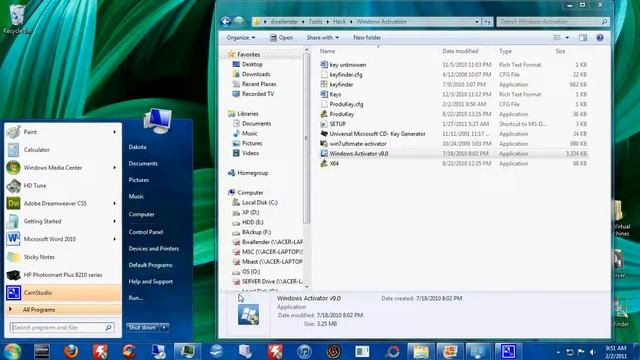640x360 pixels.
Task: Click the user picture computer icon
Action: pyautogui.click(x=158, y=121)
